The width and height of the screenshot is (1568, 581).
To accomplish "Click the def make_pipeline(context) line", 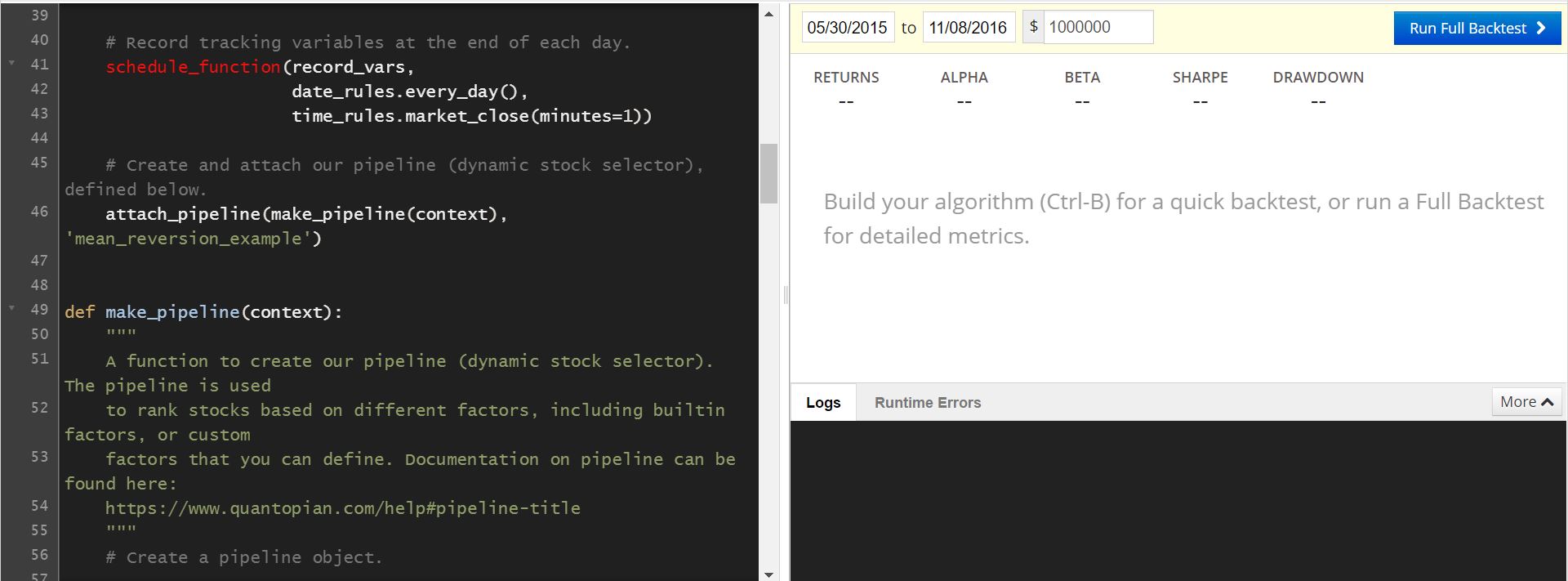I will tap(204, 312).
